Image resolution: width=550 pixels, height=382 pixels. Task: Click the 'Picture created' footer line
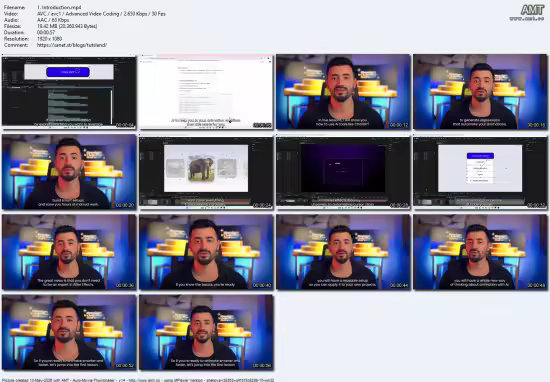pyautogui.click(x=138, y=380)
